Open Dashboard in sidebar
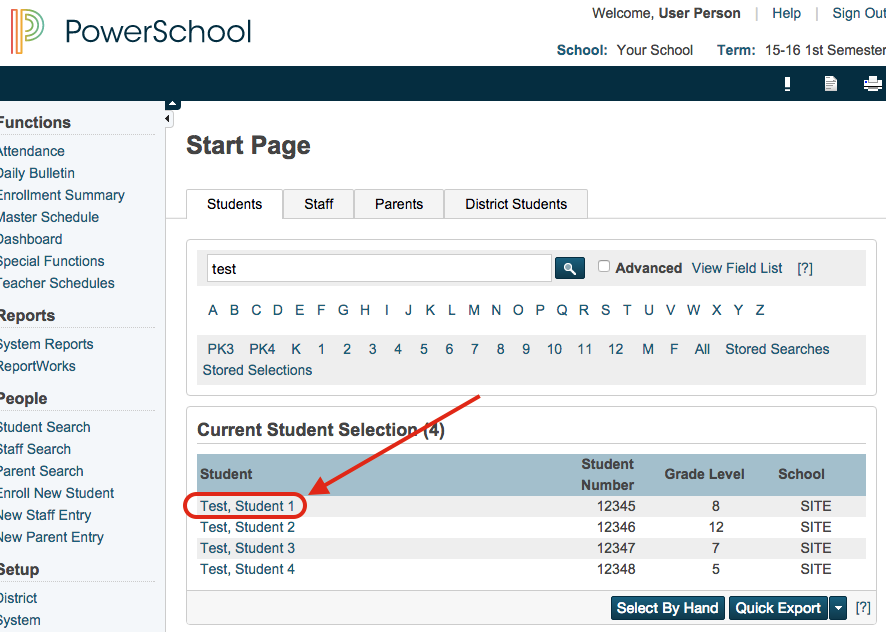The width and height of the screenshot is (886, 632). pos(31,239)
